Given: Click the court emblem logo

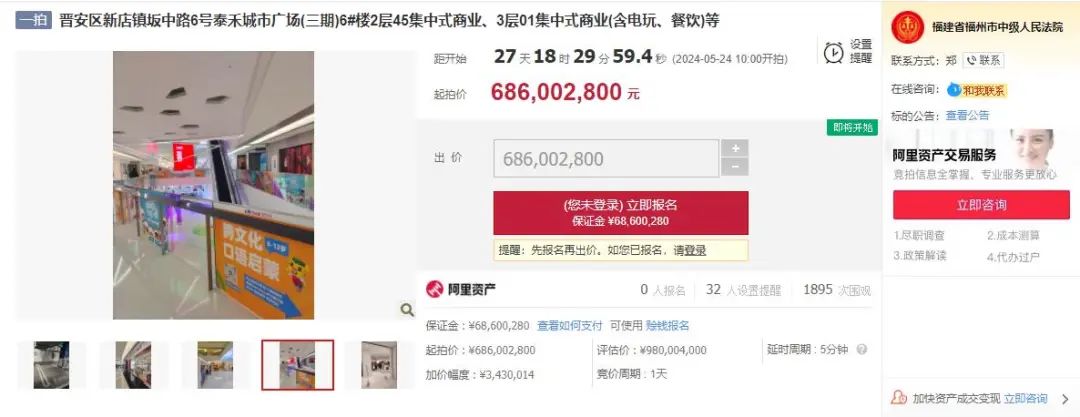Looking at the screenshot, I should 907,28.
